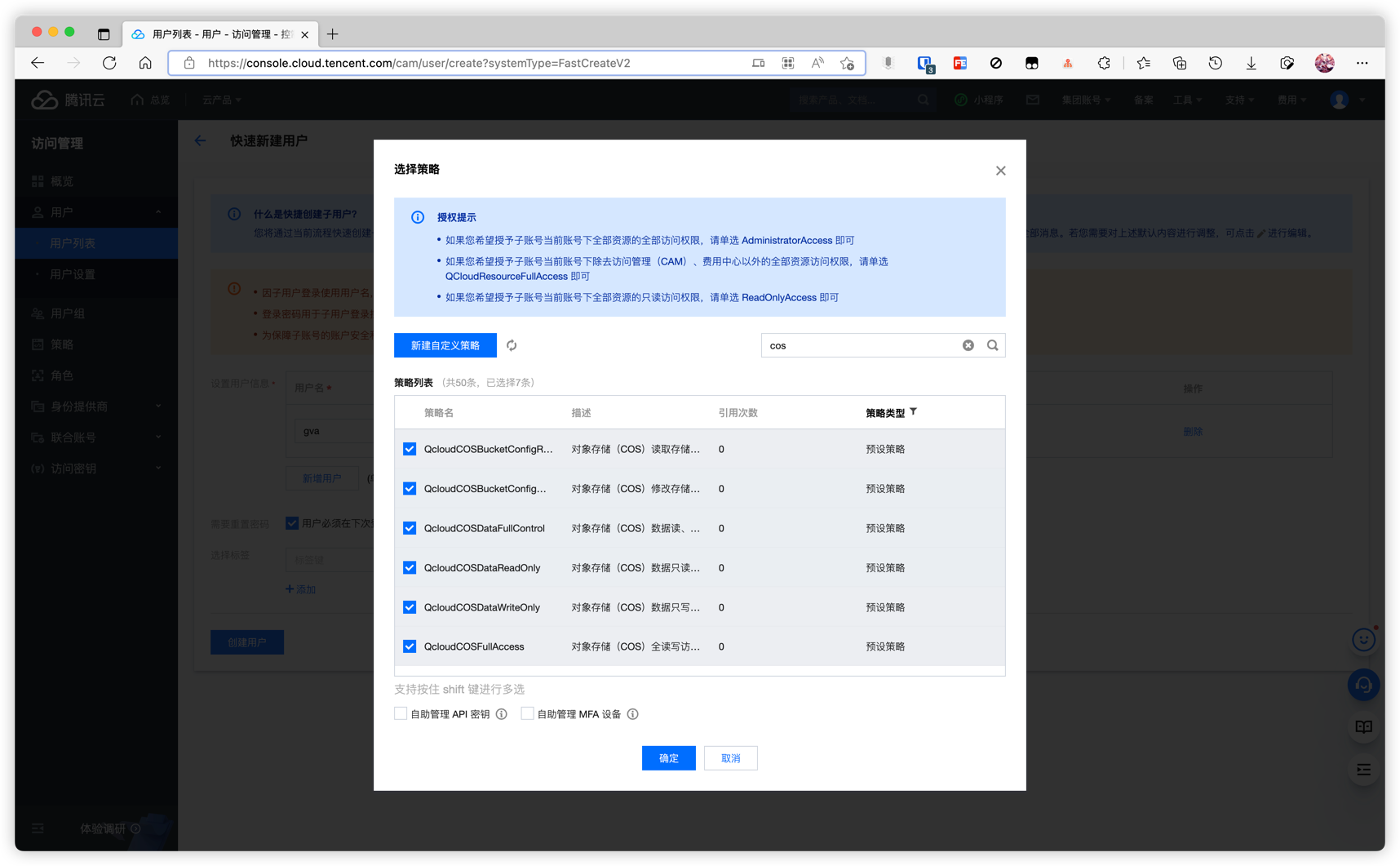Uncheck the QcloudCOSDataReadOnly policy checkbox
This screenshot has width=1400, height=866.
pyautogui.click(x=410, y=568)
